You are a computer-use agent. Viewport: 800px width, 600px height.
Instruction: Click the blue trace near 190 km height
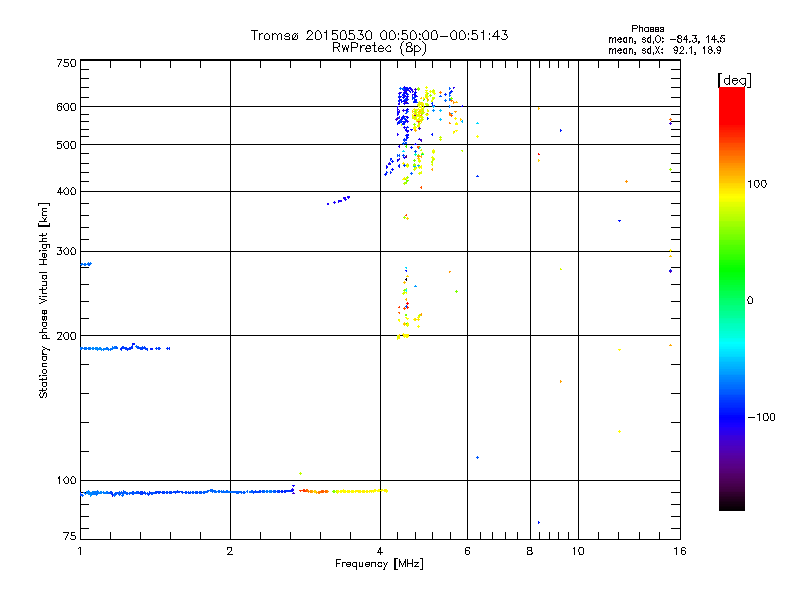125,348
